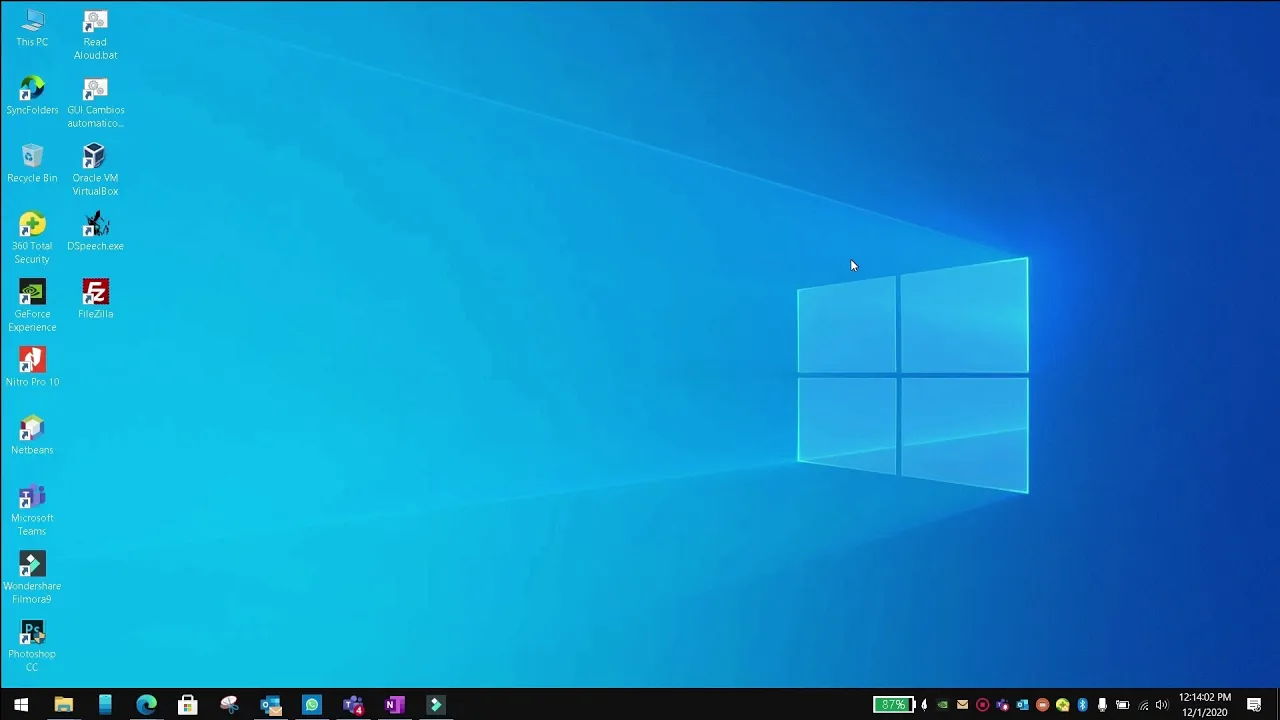The image size is (1280, 720).
Task: Open the power battery tray icon
Action: [1122, 705]
